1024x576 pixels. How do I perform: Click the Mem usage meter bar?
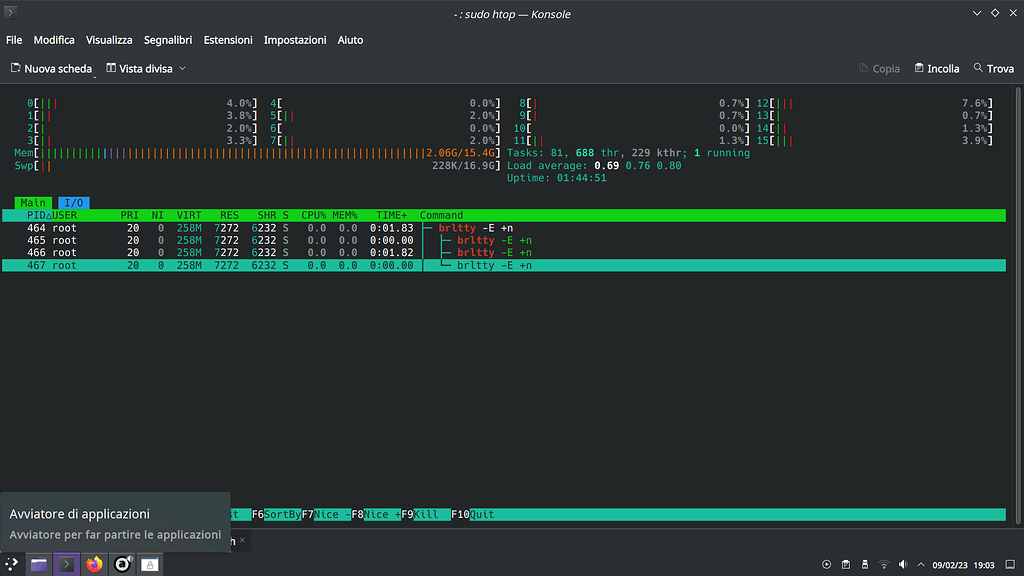point(257,153)
